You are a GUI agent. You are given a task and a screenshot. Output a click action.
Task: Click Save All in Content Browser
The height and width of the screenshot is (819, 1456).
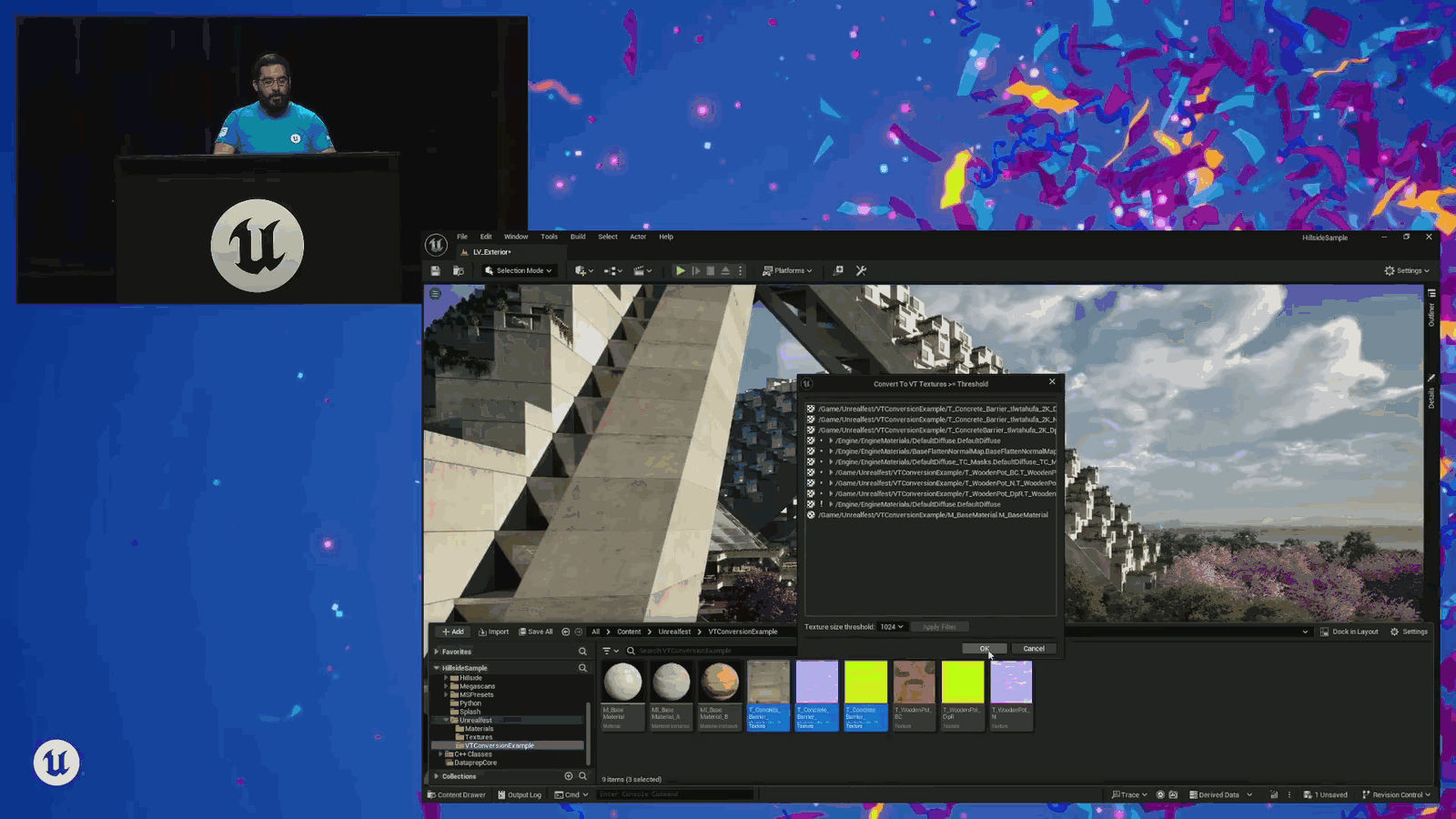[x=536, y=632]
